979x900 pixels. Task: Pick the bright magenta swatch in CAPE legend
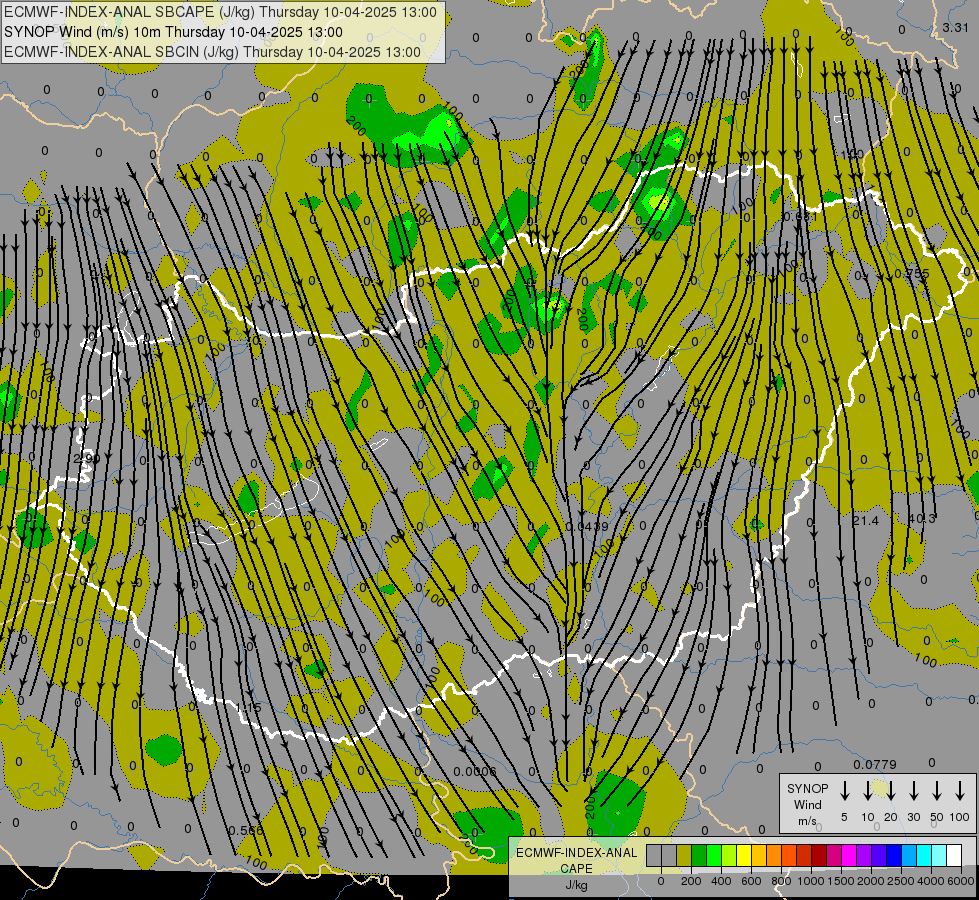[849, 855]
